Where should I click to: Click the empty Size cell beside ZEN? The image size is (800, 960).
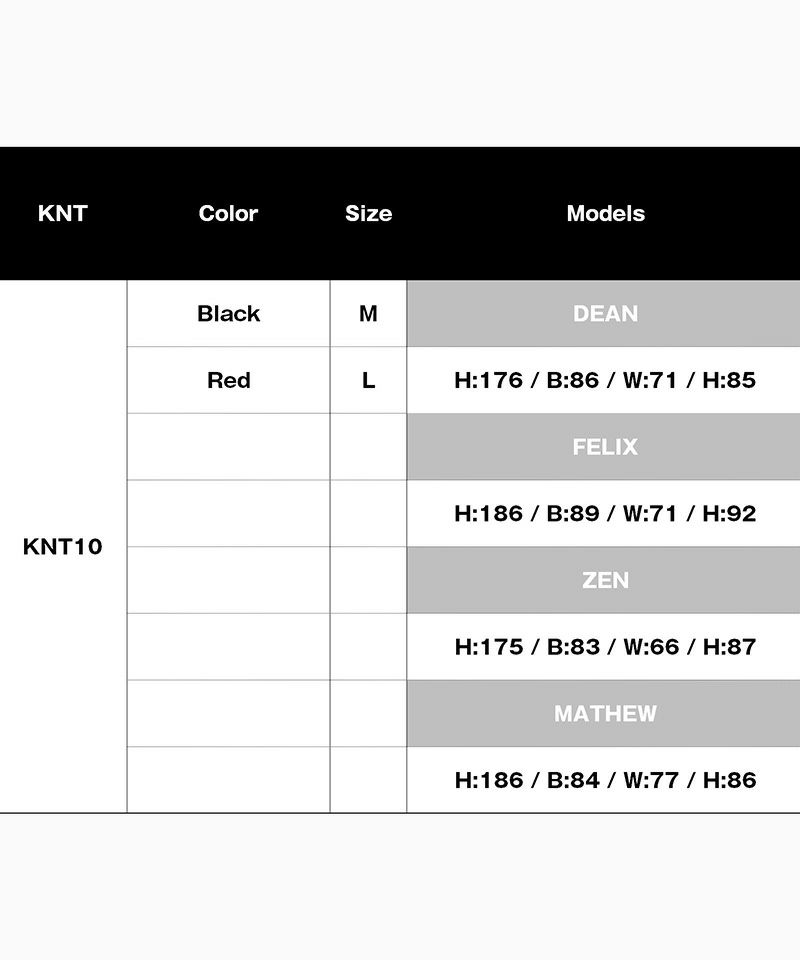pos(368,580)
